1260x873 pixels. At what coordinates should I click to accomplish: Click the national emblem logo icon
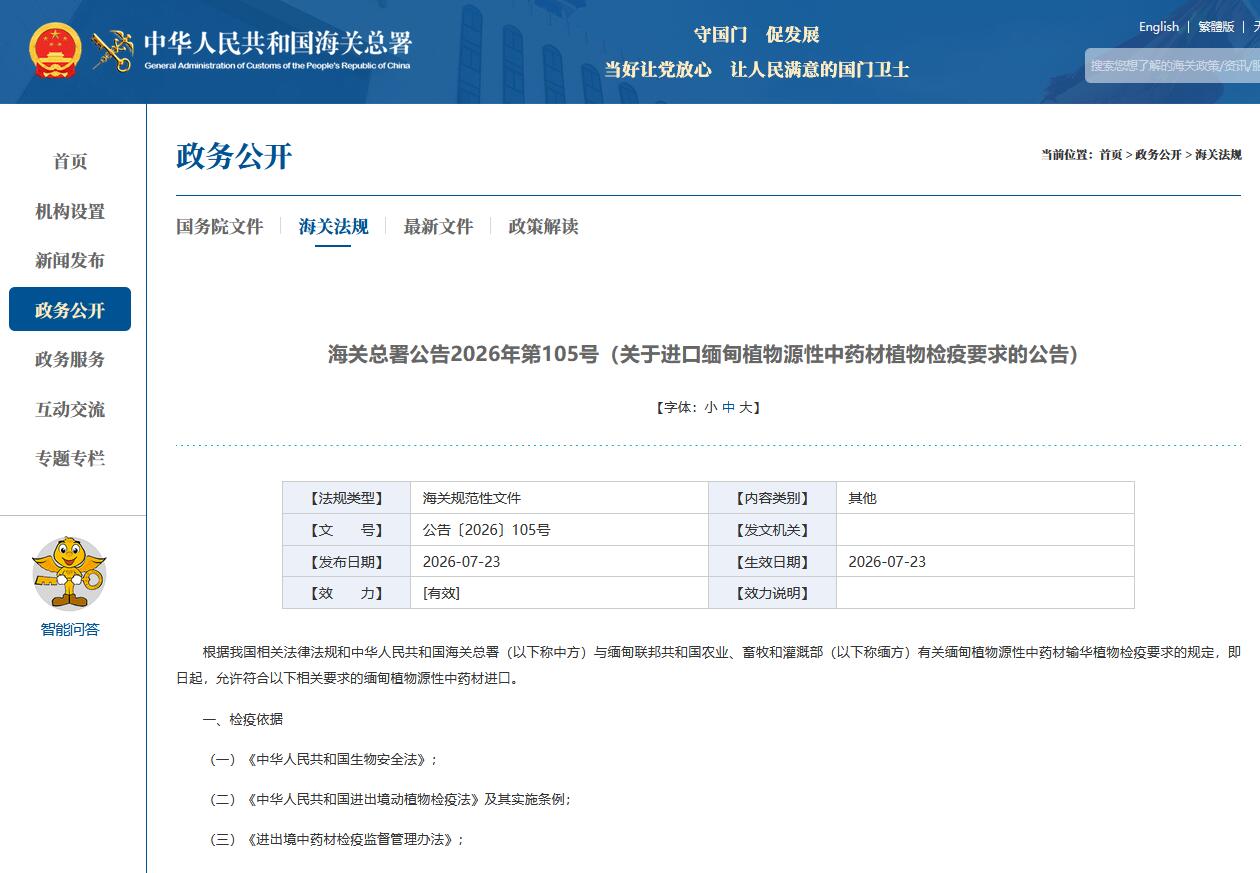click(x=55, y=51)
